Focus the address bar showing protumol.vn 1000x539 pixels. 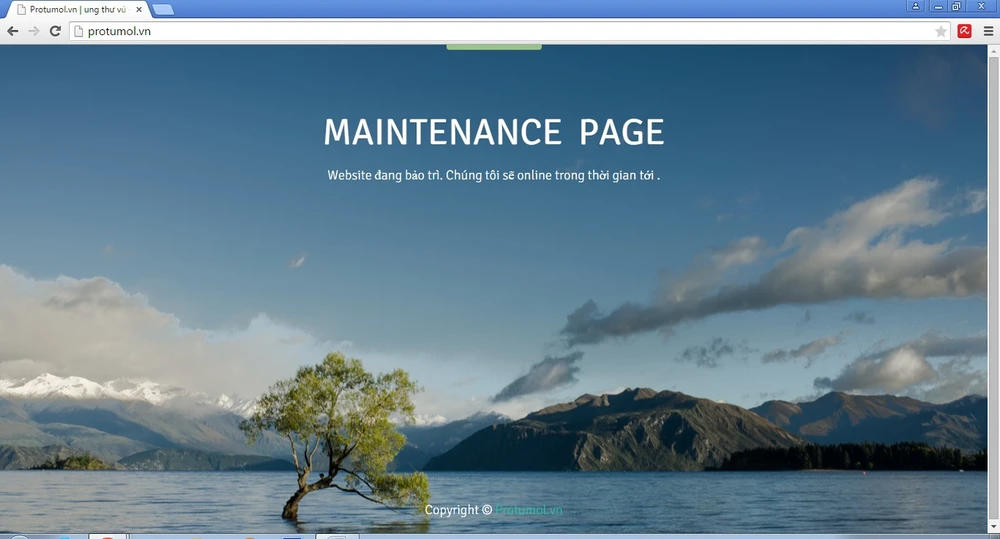pyautogui.click(x=510, y=31)
